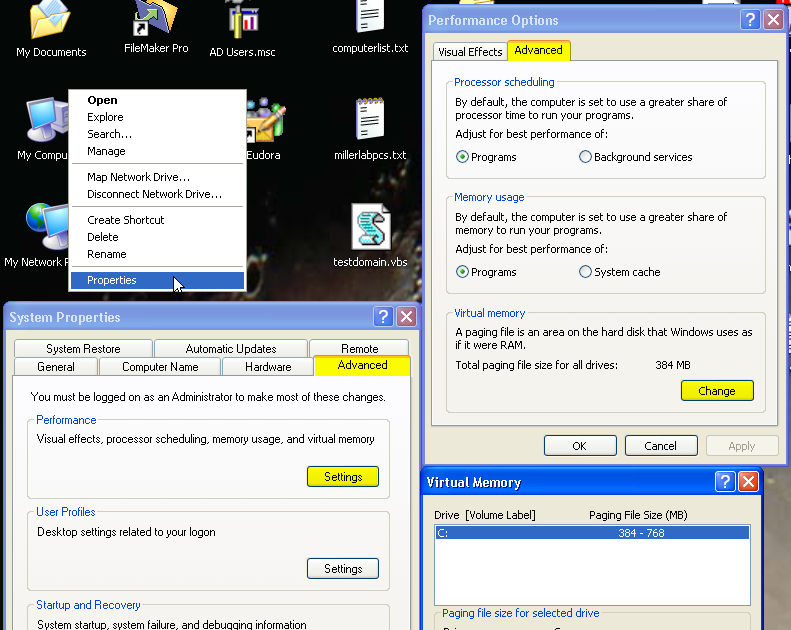Select Programs under Memory usage
Viewport: 791px width, 630px height.
tap(486, 272)
